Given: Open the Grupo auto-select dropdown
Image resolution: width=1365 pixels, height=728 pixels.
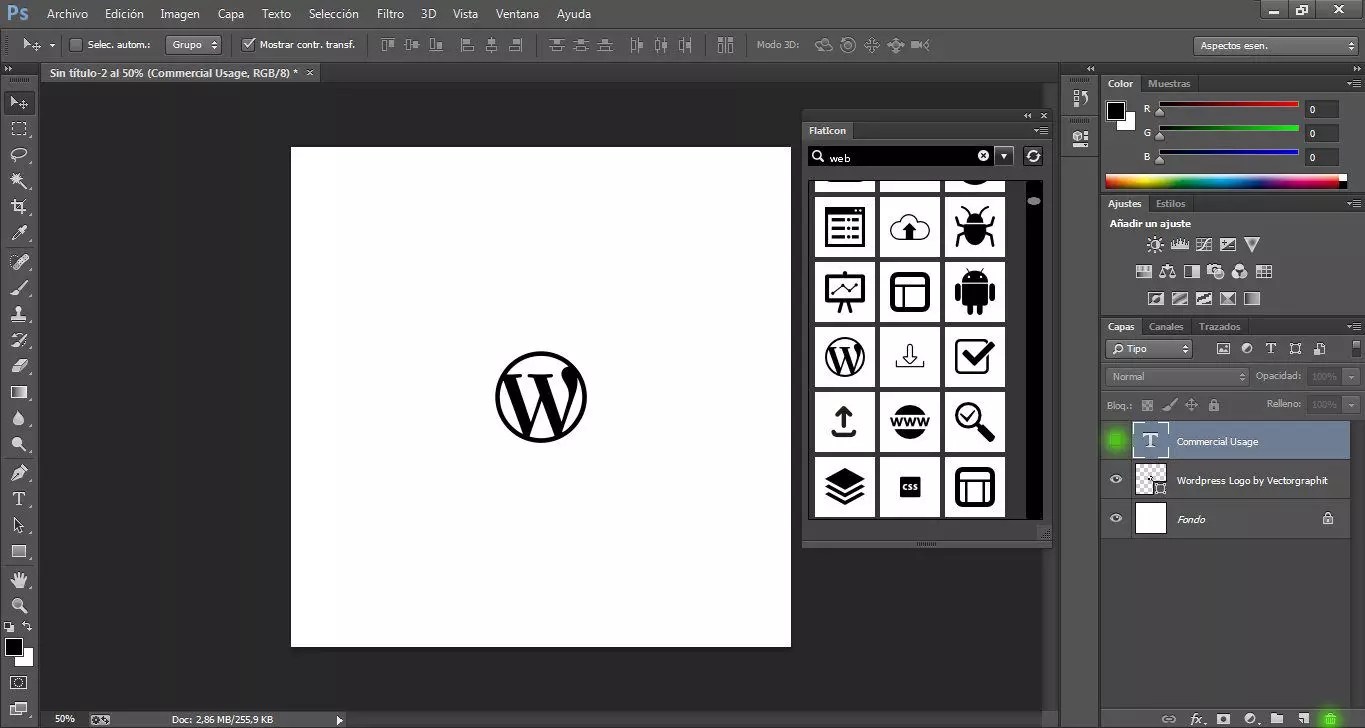Looking at the screenshot, I should pyautogui.click(x=194, y=45).
